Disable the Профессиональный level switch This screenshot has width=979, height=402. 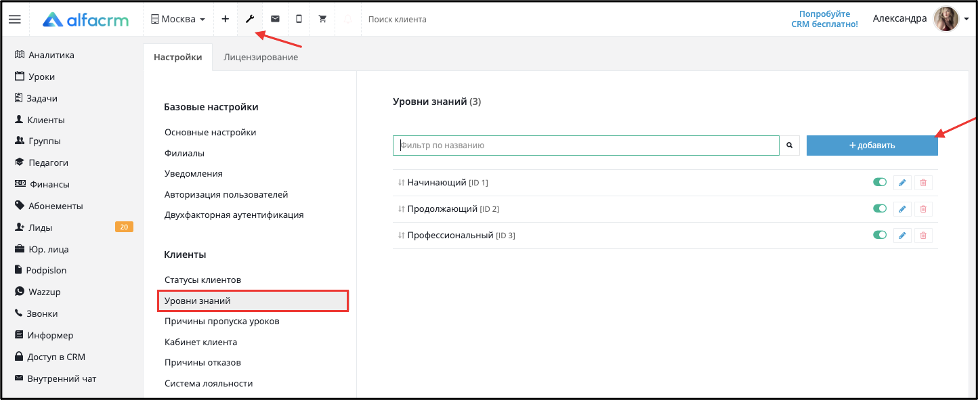pos(880,235)
